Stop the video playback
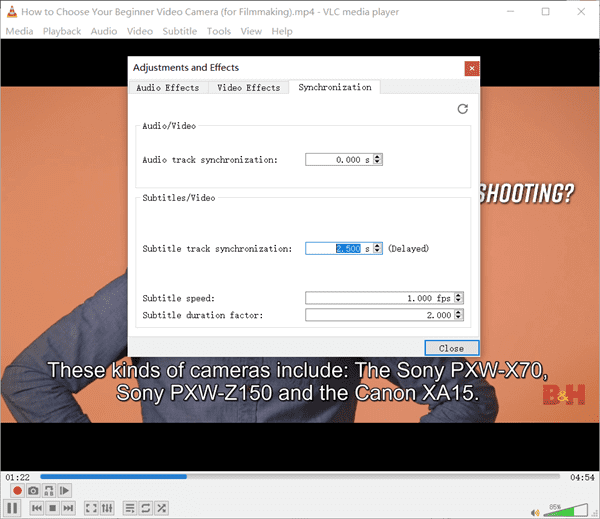The width and height of the screenshot is (600, 519). click(52, 508)
